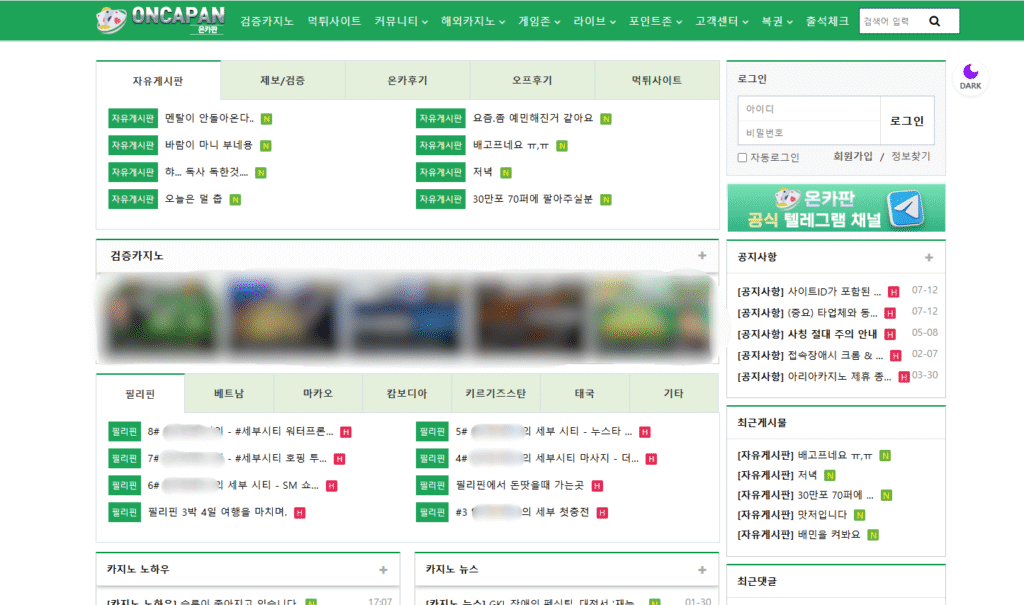Click a green 자유게시판 category badge
This screenshot has width=1024, height=605.
click(x=132, y=118)
